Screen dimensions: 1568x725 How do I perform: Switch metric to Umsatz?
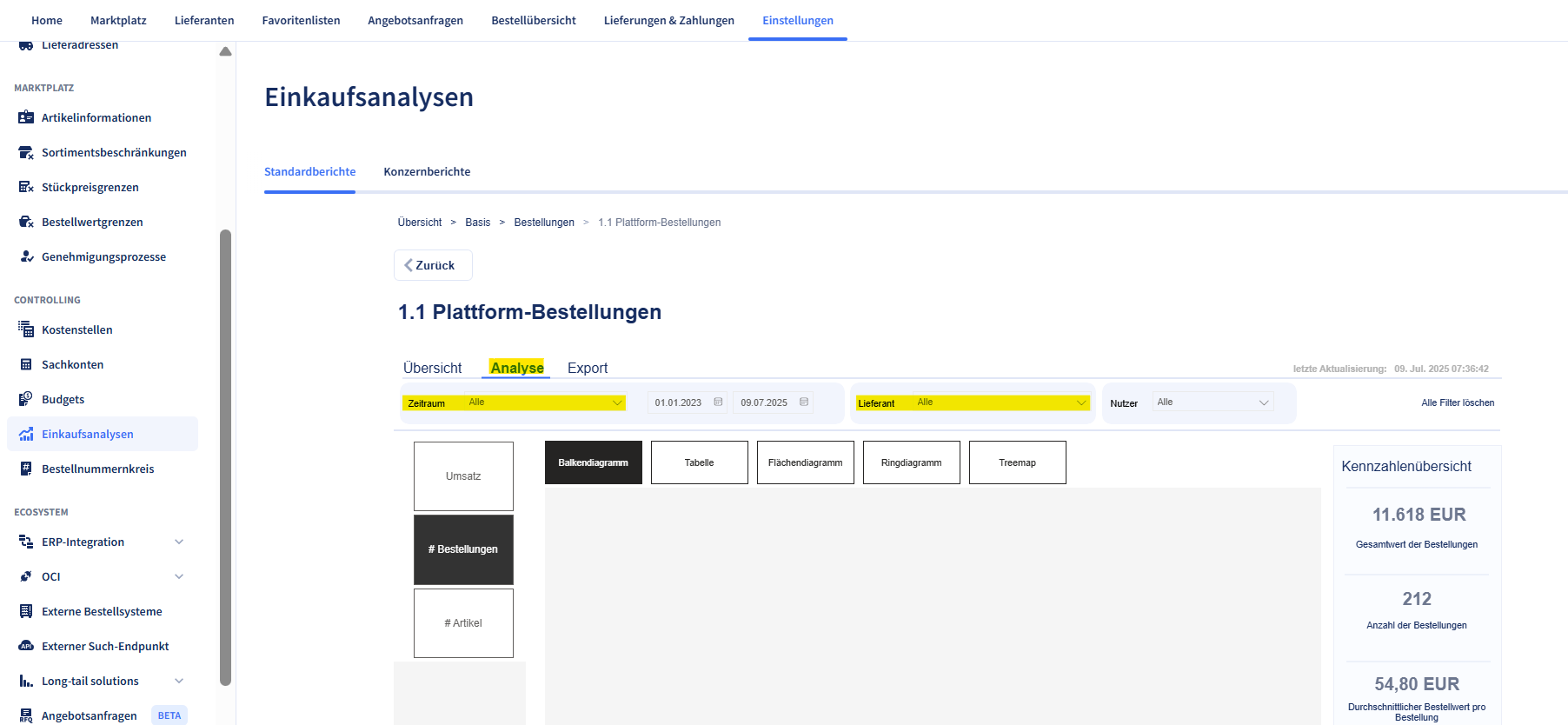click(x=463, y=476)
